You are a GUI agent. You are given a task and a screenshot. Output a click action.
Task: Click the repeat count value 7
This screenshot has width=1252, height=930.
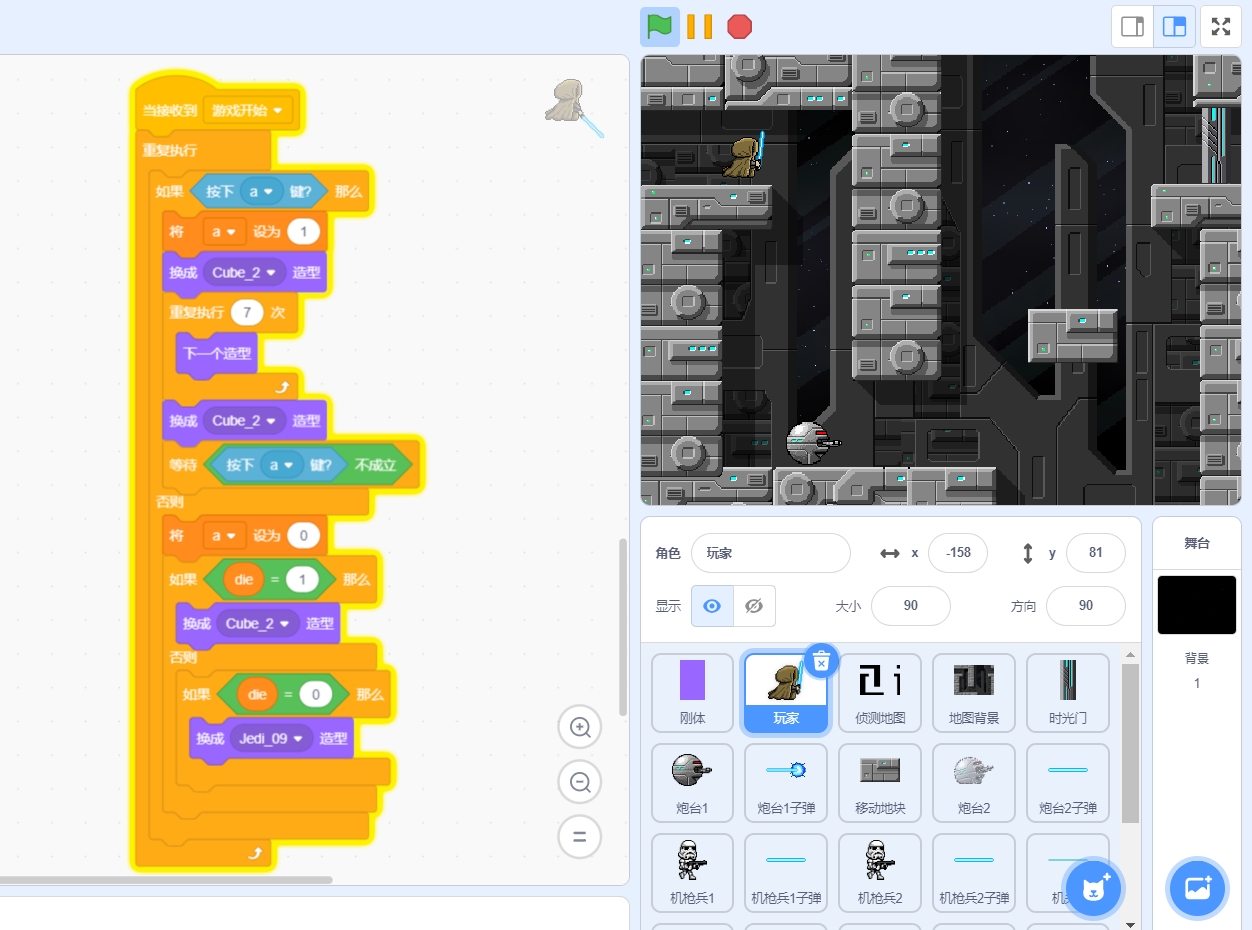[247, 312]
